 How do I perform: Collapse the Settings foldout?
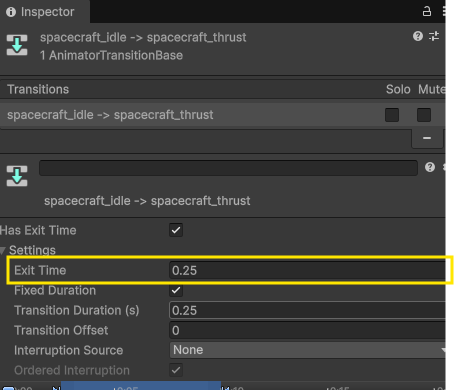3,250
